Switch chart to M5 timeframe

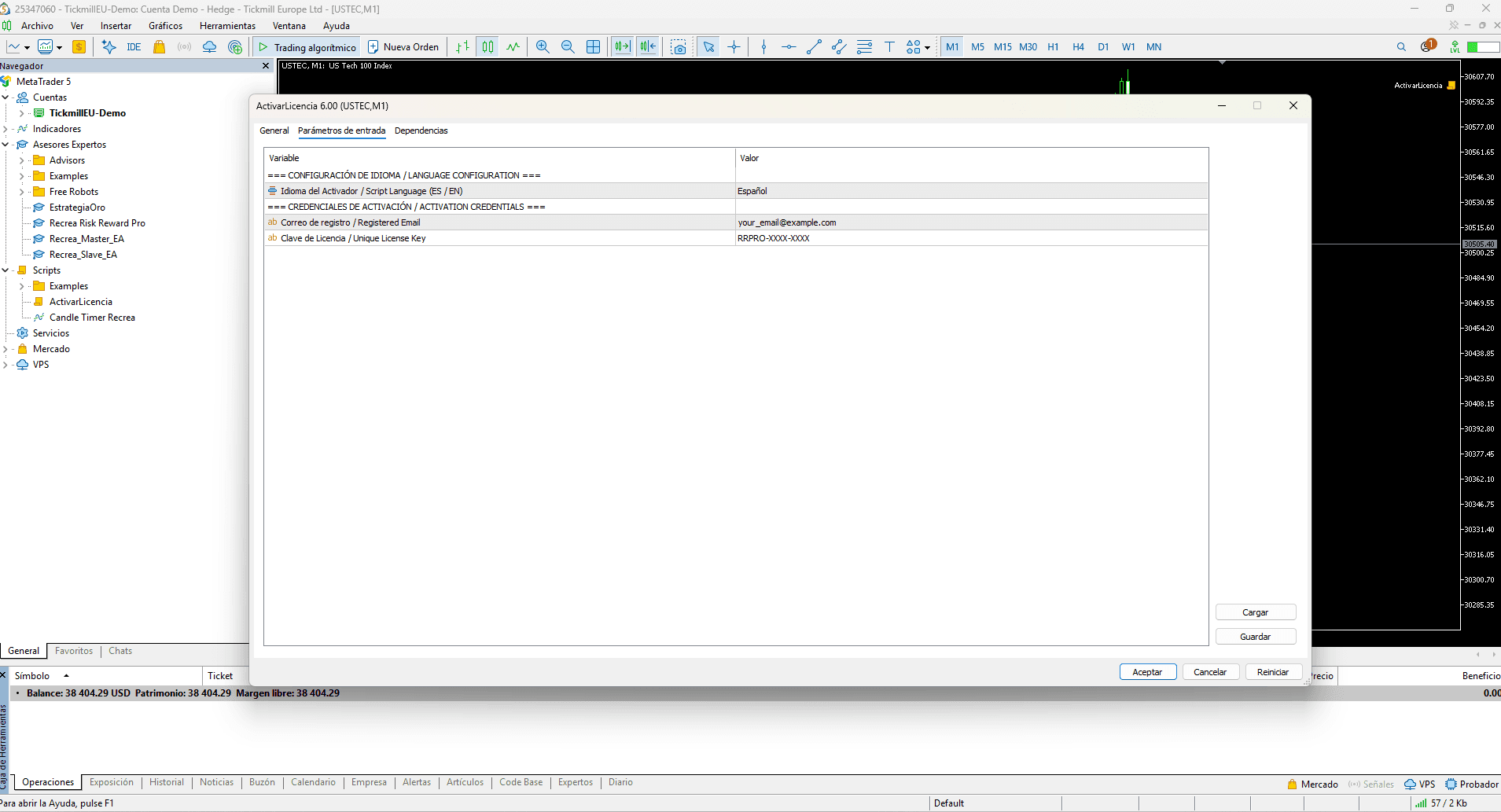(x=977, y=47)
